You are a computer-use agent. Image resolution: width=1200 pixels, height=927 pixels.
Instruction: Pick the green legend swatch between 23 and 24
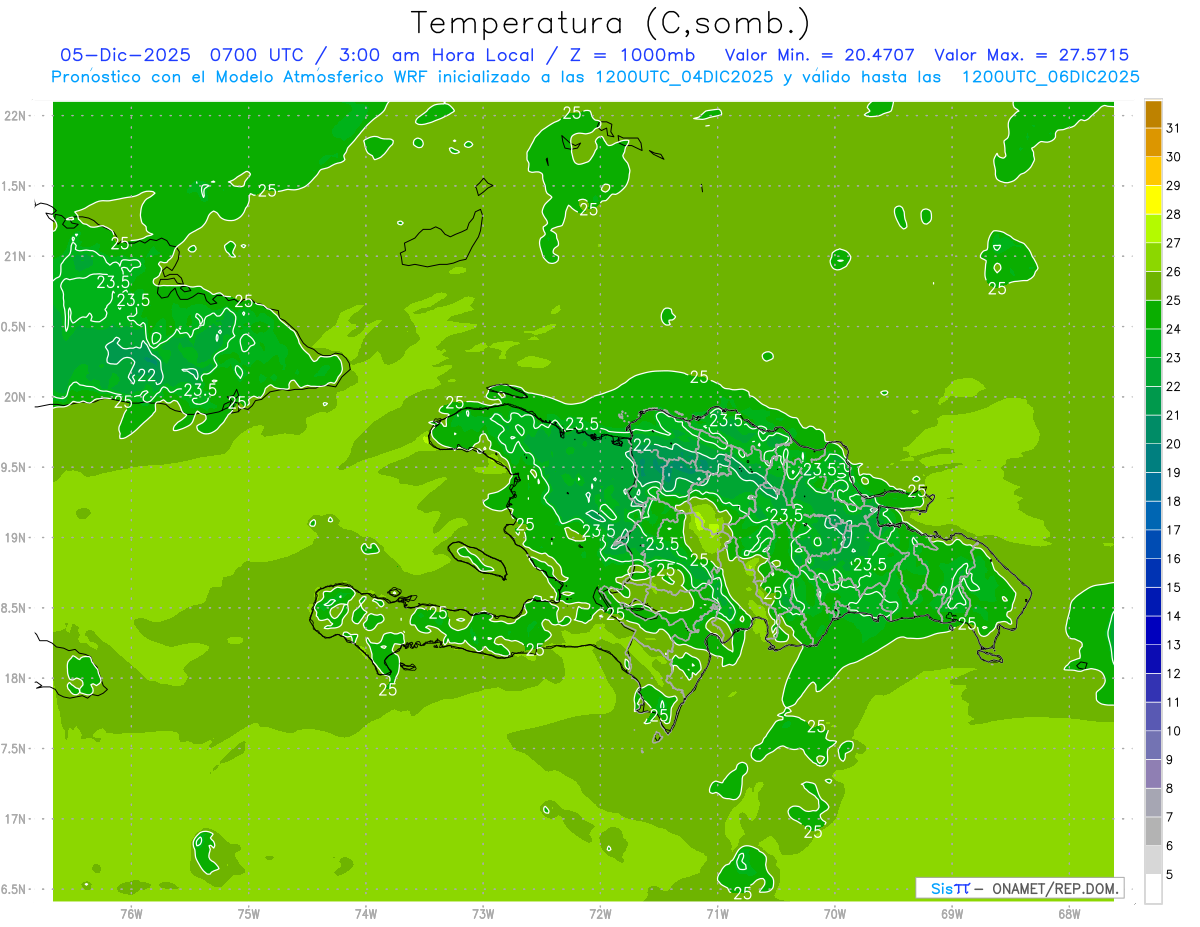point(1153,343)
